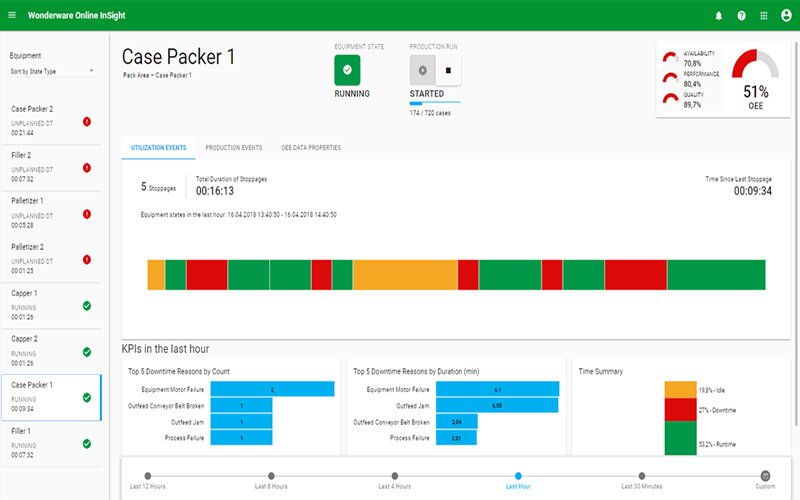Click the last green segment in state timeline
Viewport: 800px width, 500px height.
[716, 275]
